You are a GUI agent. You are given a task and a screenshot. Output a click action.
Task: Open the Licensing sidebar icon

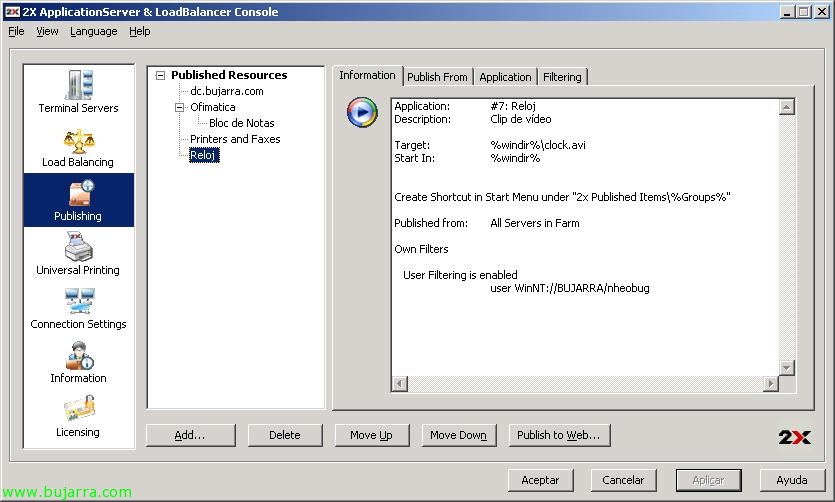tap(79, 409)
